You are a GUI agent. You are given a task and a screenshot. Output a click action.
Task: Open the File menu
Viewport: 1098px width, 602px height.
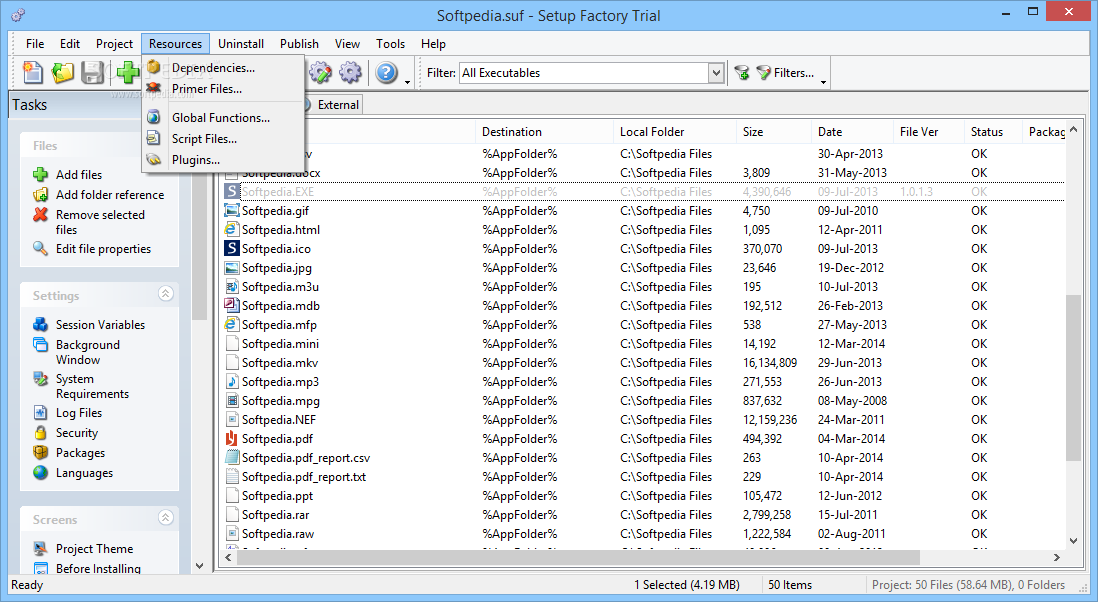pos(35,43)
